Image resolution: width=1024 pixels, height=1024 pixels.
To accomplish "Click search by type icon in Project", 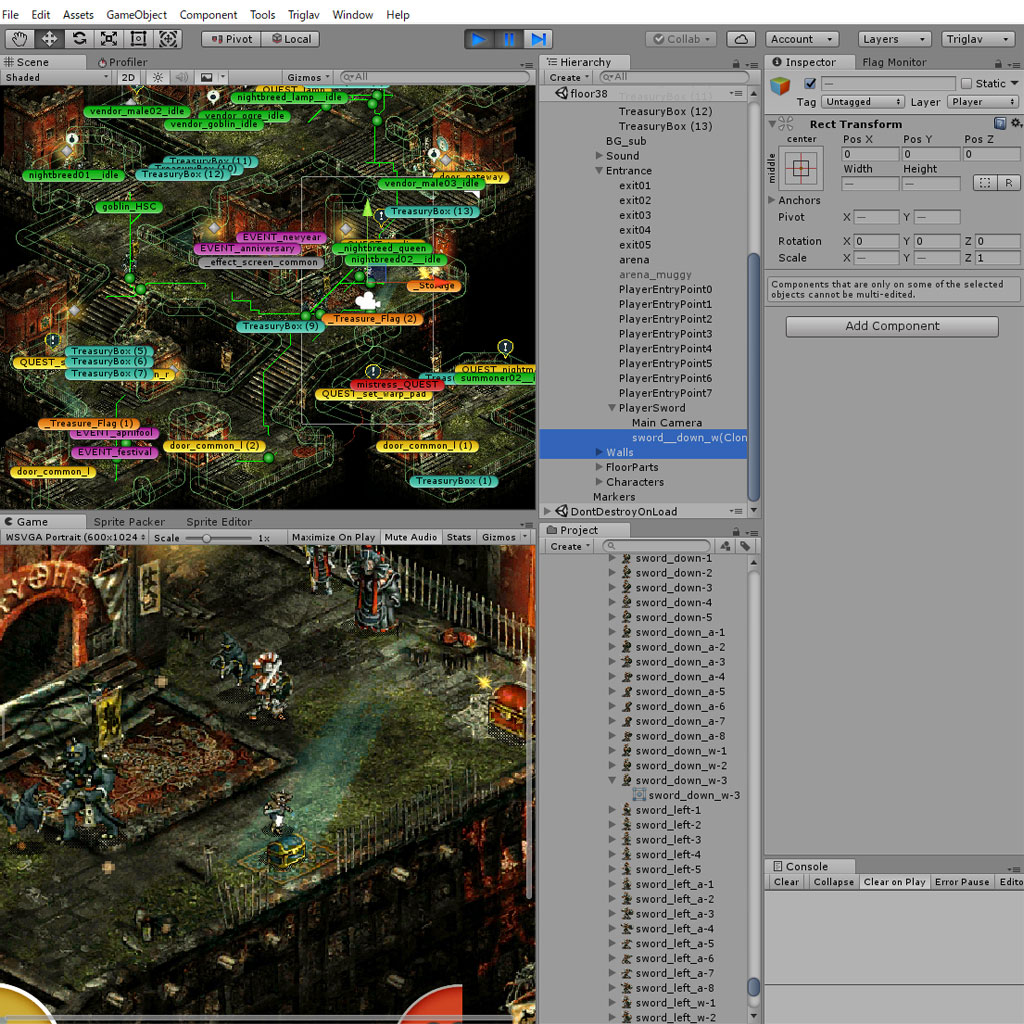I will point(725,546).
